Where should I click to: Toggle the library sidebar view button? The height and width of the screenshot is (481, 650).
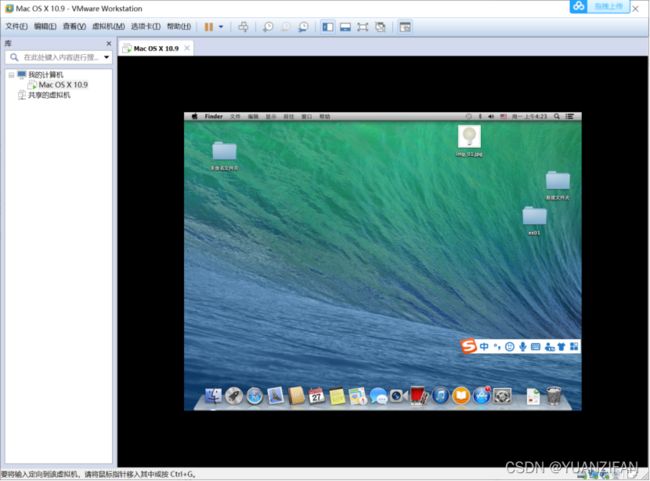pyautogui.click(x=327, y=27)
